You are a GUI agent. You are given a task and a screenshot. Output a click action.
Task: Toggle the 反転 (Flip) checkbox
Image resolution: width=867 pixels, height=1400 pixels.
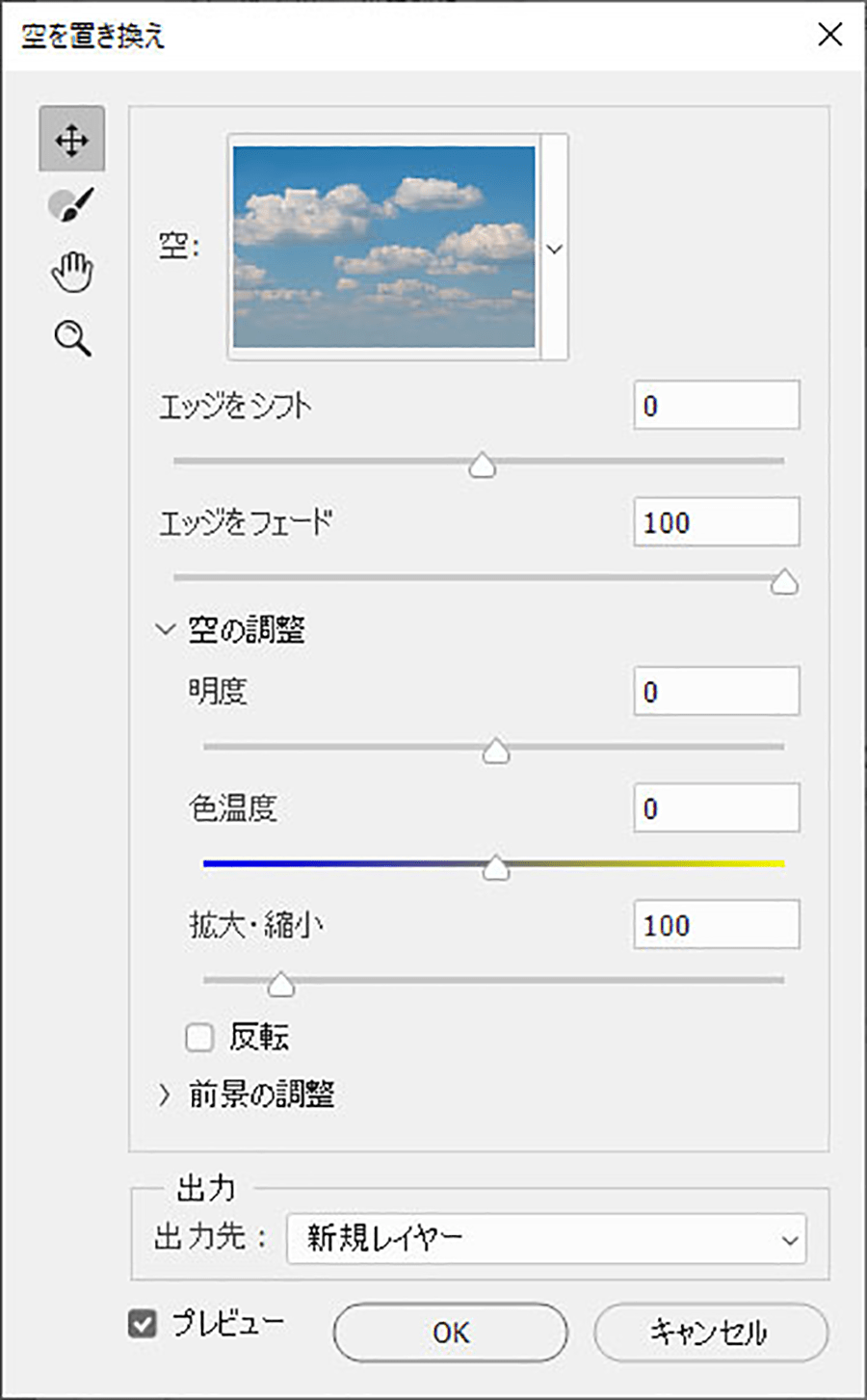(199, 1038)
